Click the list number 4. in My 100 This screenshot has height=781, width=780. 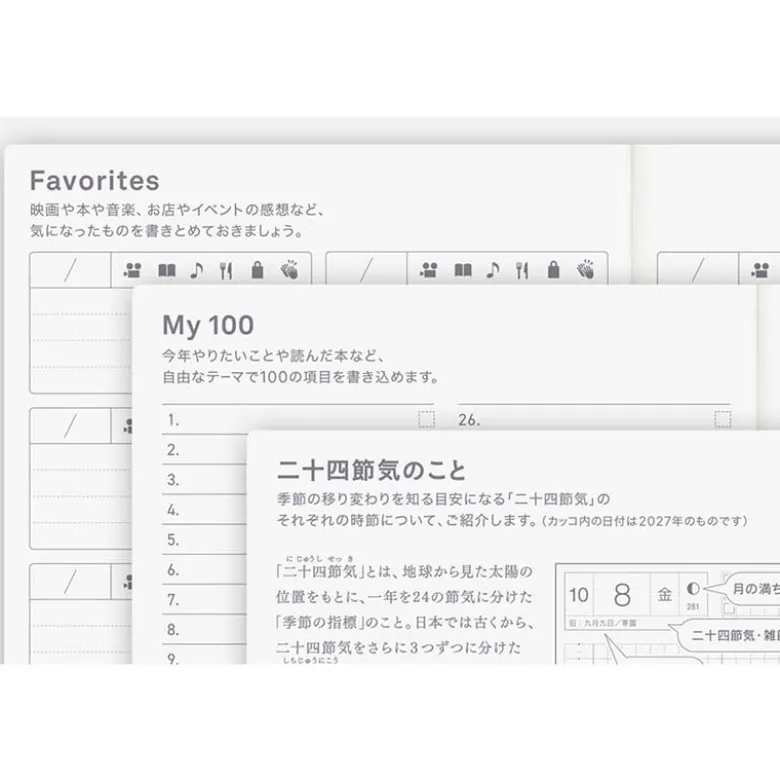[x=173, y=510]
